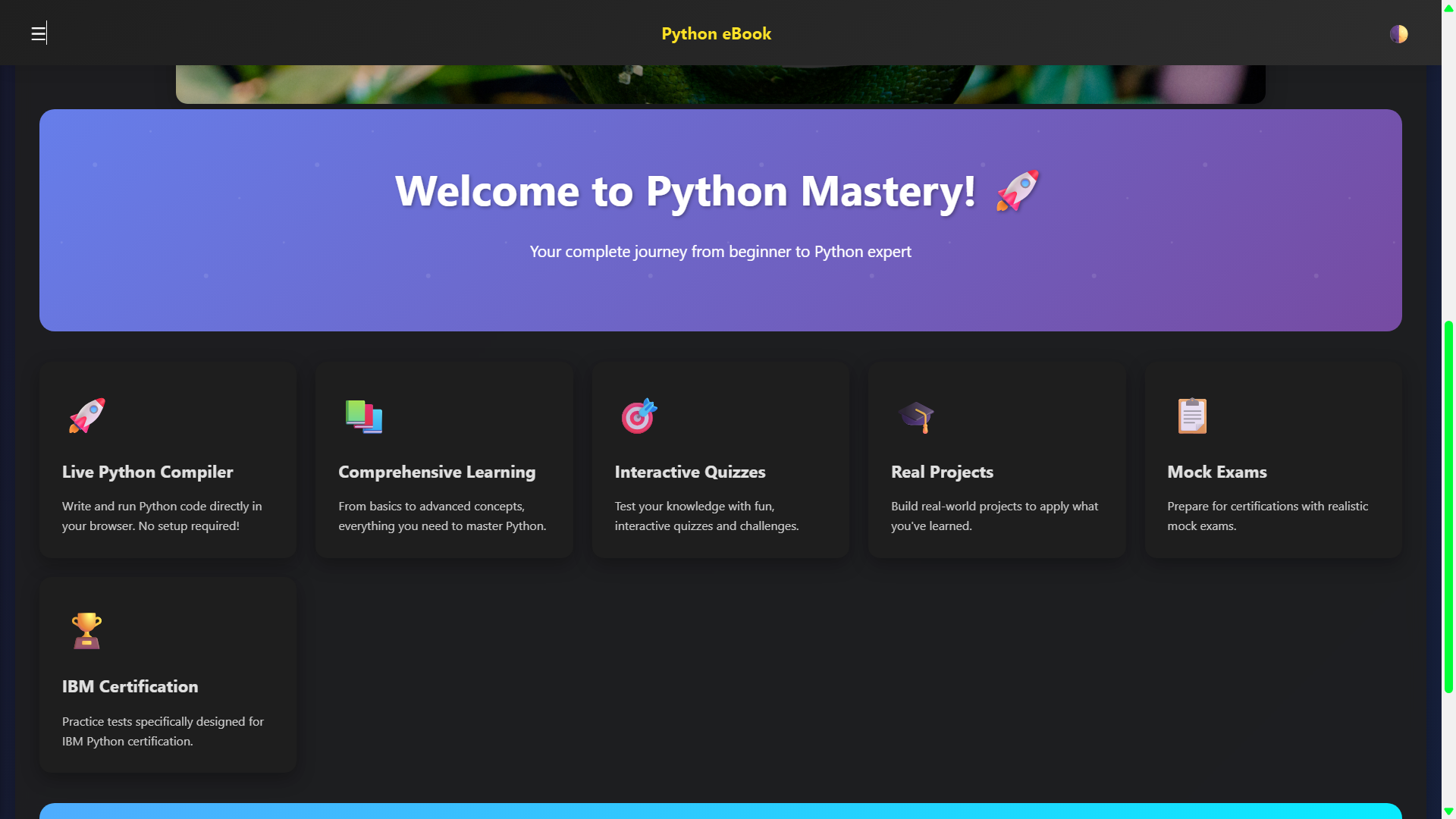Select the Real Projects card title

tap(942, 472)
